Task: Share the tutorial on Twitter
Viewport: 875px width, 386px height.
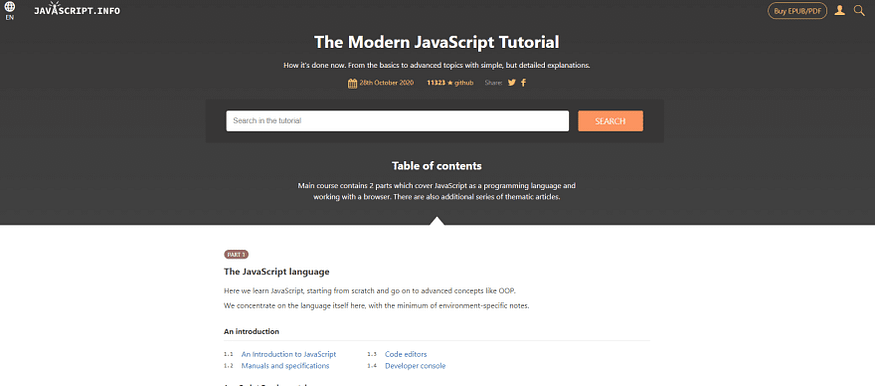Action: point(512,83)
